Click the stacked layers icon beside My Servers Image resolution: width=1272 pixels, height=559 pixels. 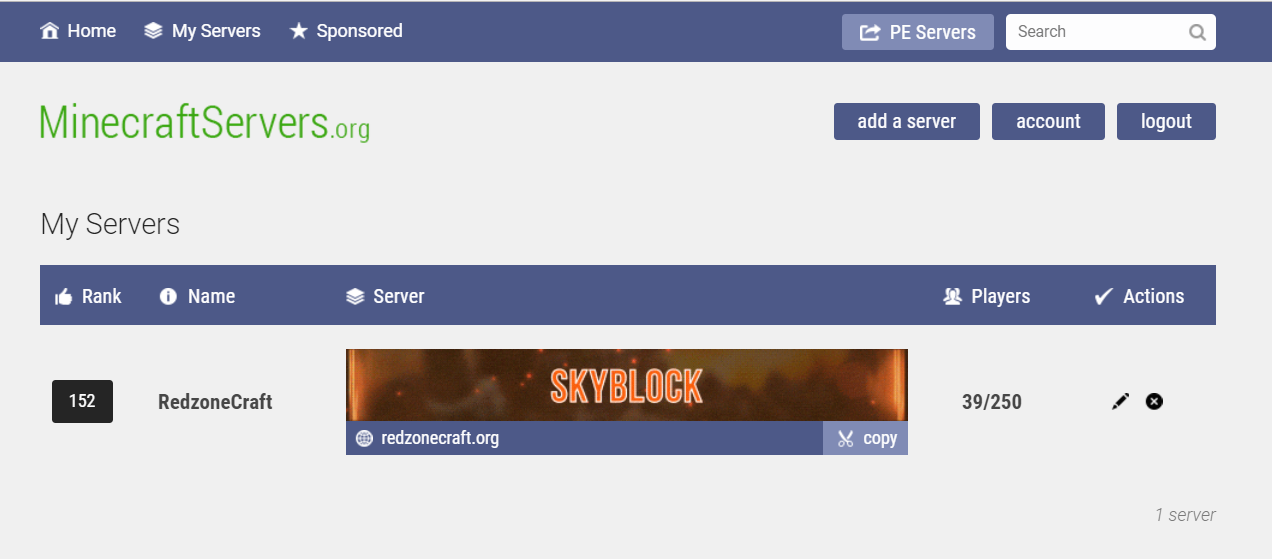(x=153, y=31)
